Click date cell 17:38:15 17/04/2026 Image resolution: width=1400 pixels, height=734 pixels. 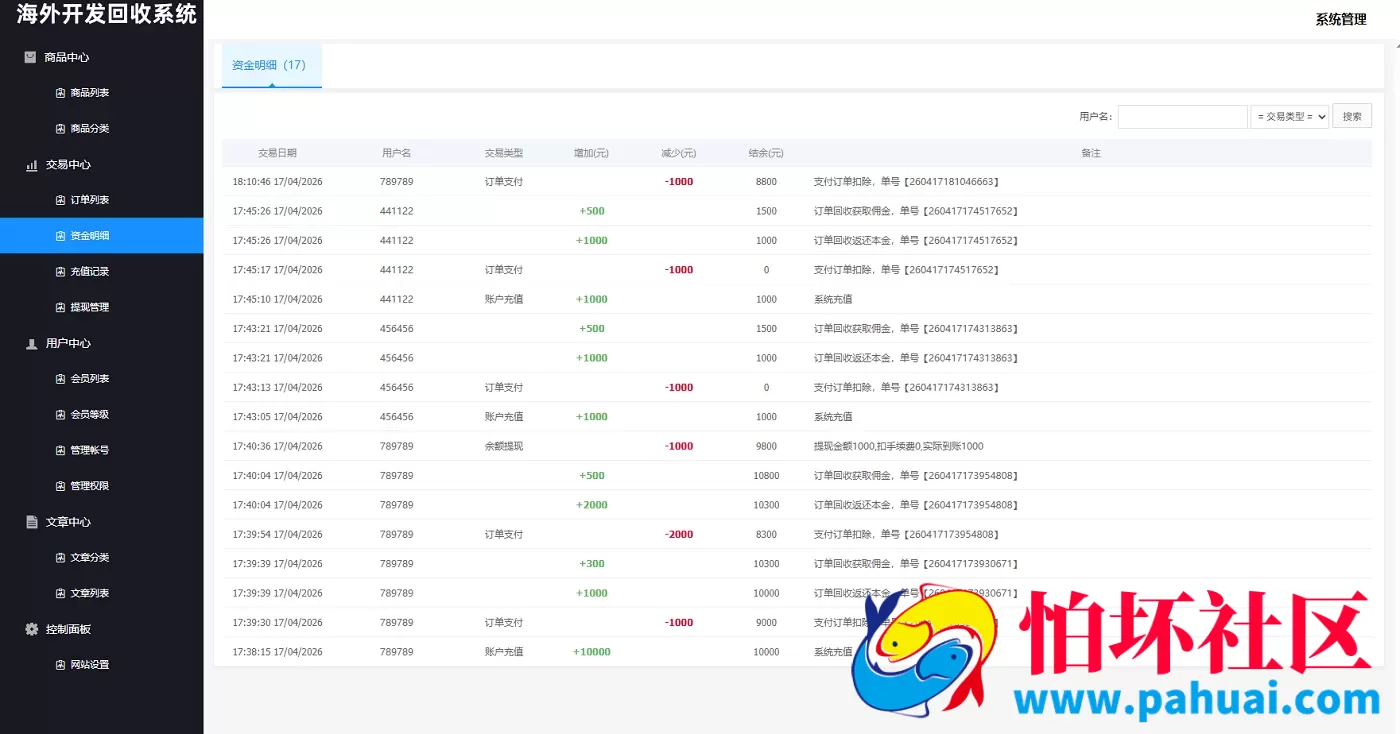click(277, 652)
